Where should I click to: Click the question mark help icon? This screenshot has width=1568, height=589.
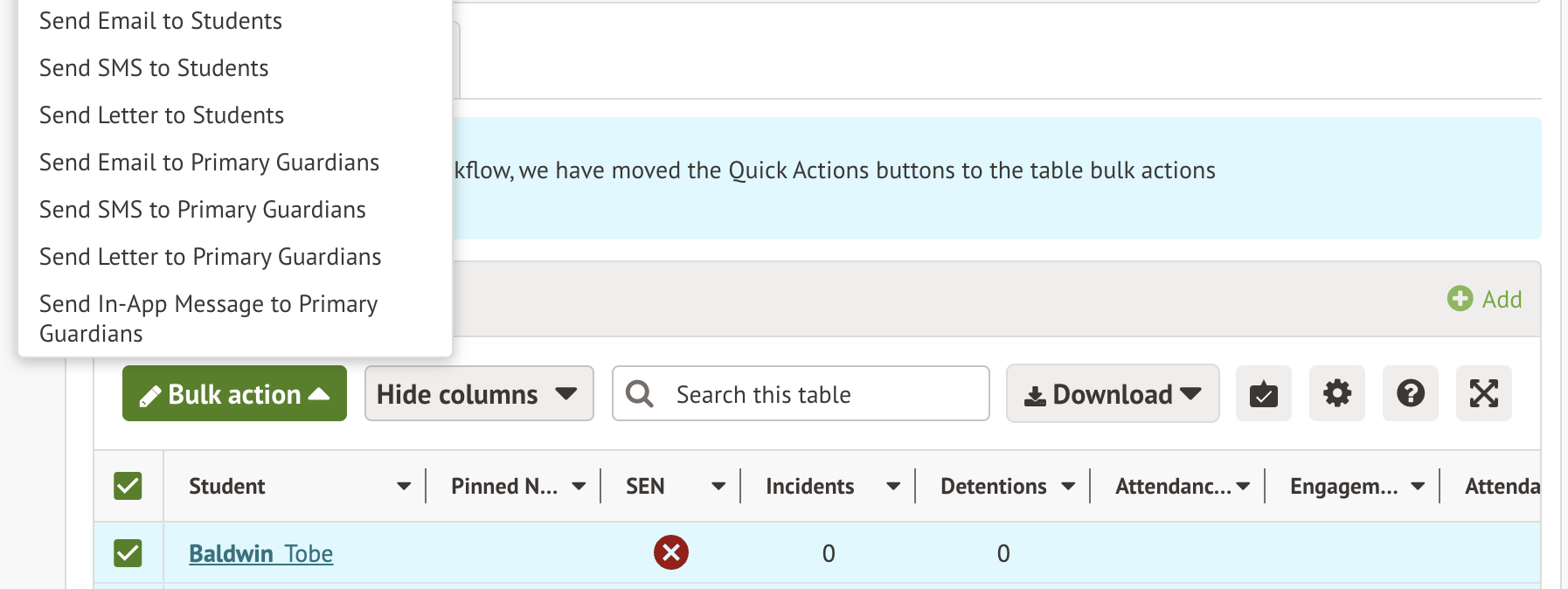1410,394
